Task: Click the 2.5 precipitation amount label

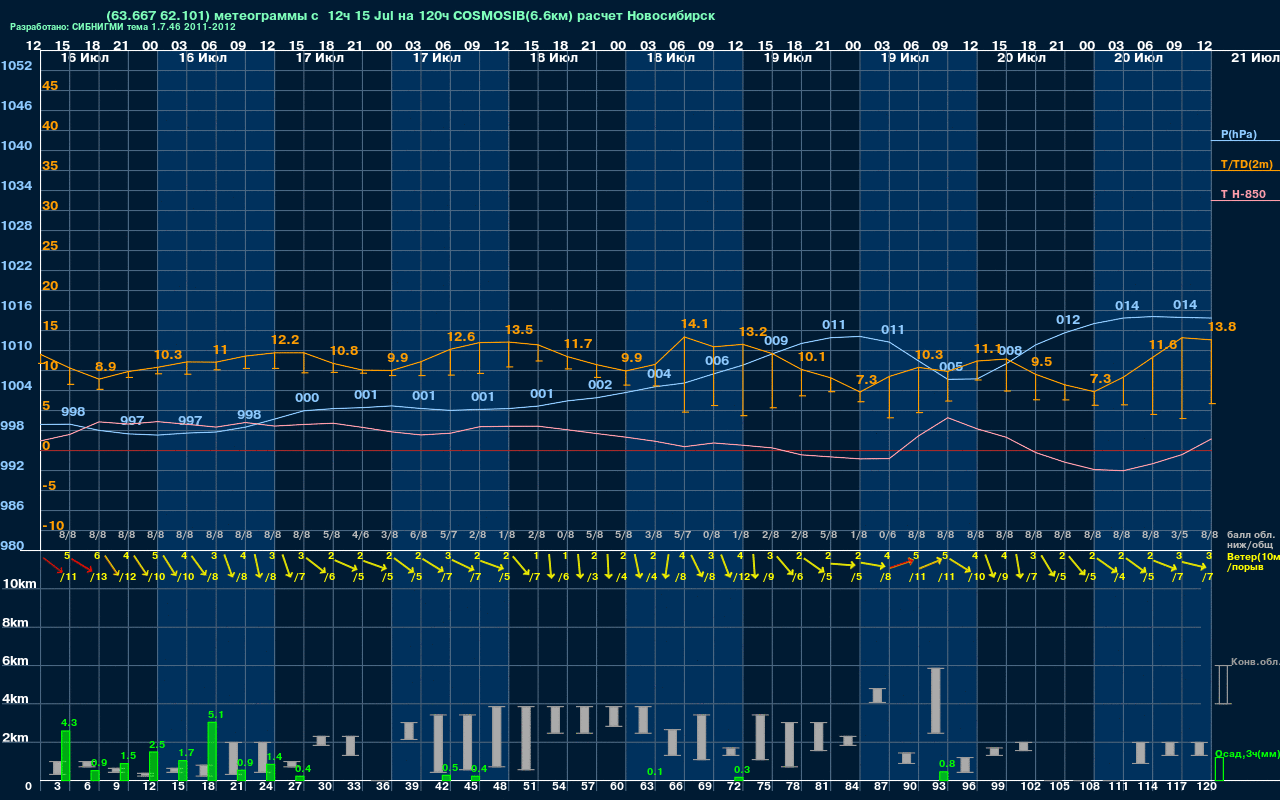Action: click(156, 744)
